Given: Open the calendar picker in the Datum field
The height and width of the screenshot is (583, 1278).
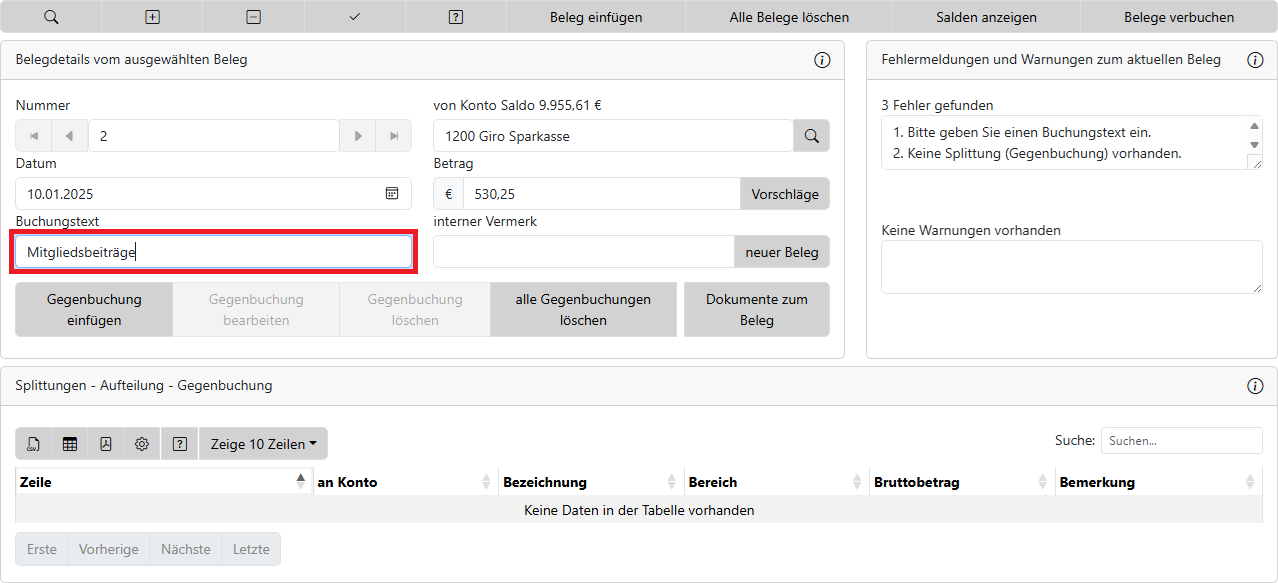Looking at the screenshot, I should (x=392, y=194).
